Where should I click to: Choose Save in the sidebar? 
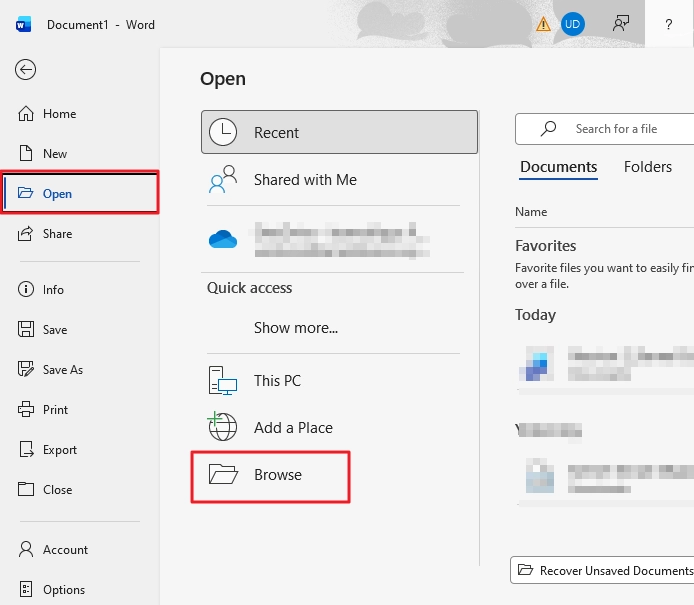coord(80,330)
